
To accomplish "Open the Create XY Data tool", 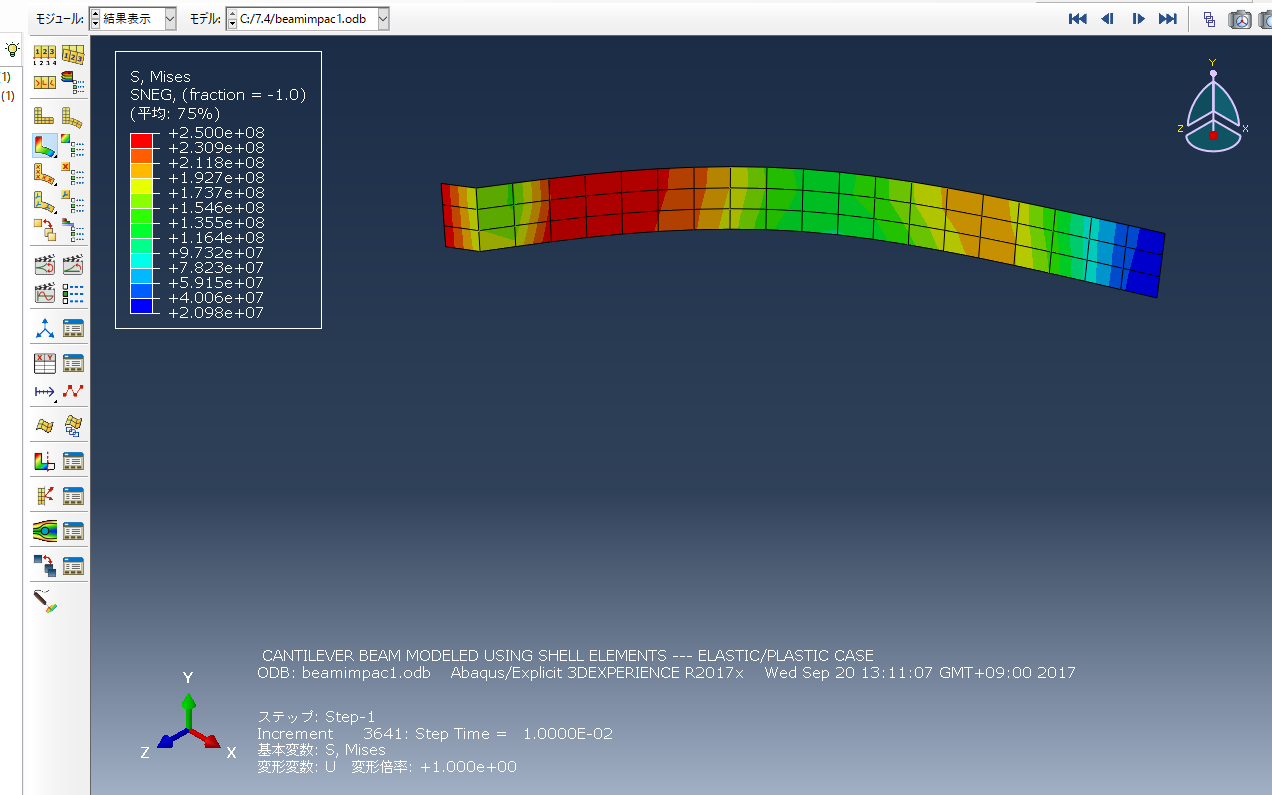I will pyautogui.click(x=45, y=362).
